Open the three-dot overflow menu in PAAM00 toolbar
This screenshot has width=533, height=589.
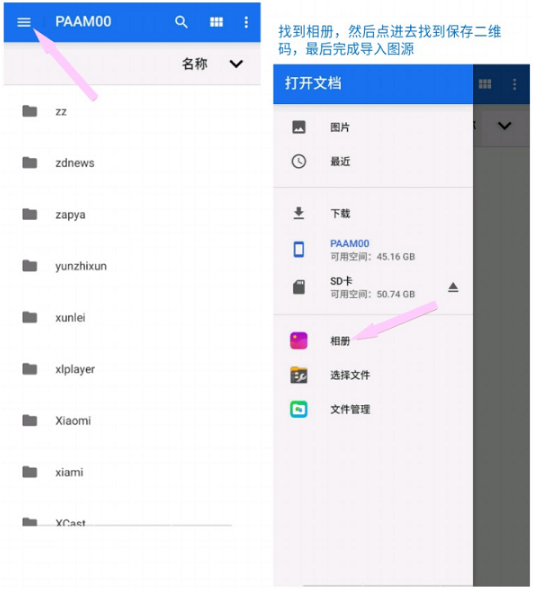pyautogui.click(x=246, y=22)
